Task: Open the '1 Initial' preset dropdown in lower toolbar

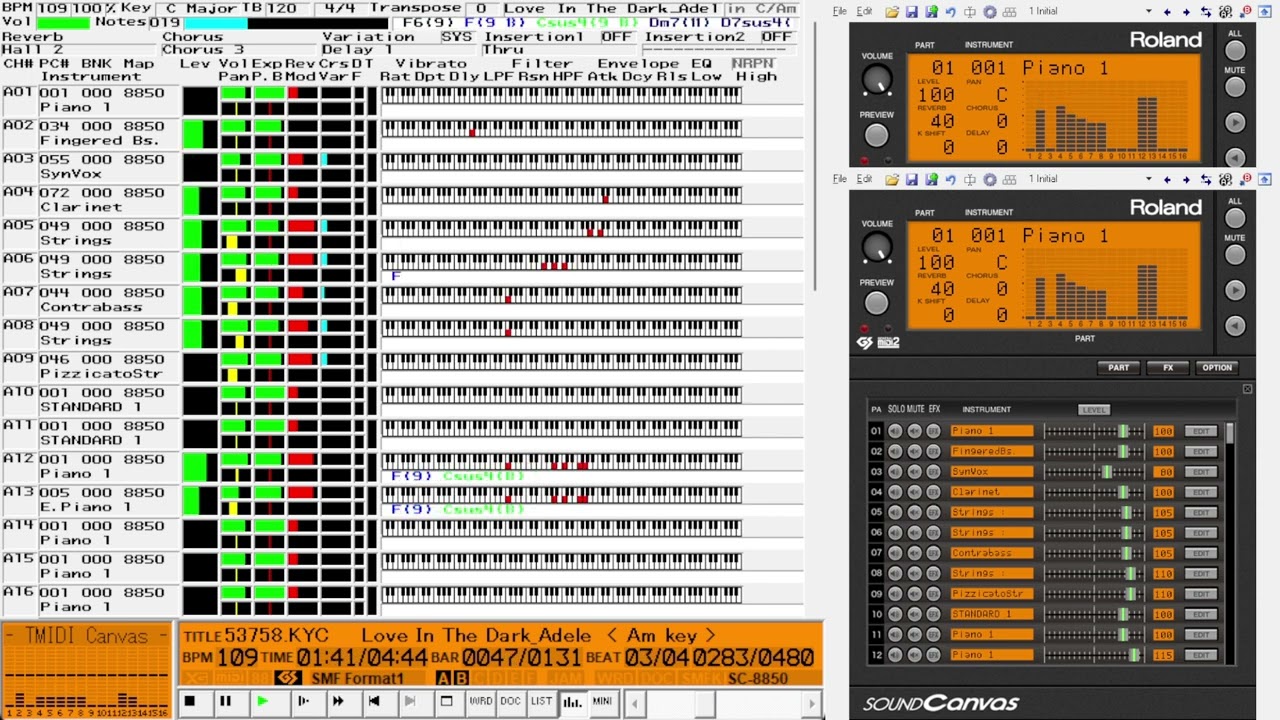Action: (1148, 180)
